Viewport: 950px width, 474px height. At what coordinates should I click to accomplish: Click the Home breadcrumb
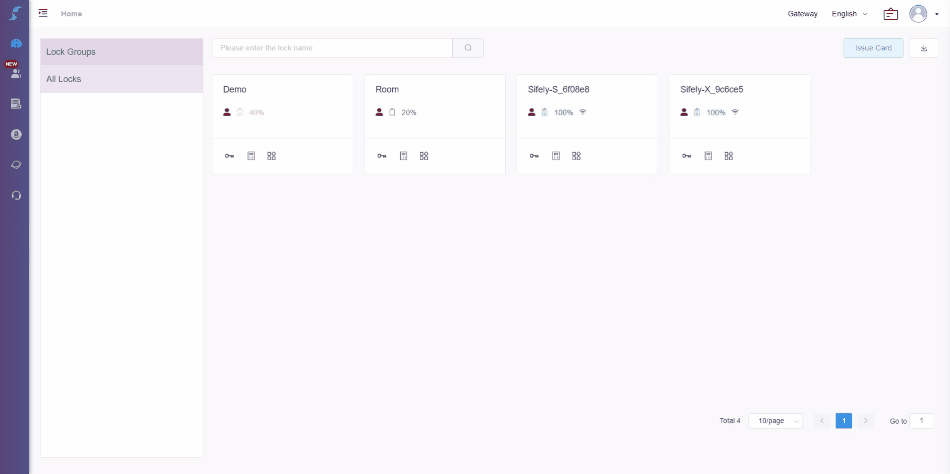[x=71, y=13]
